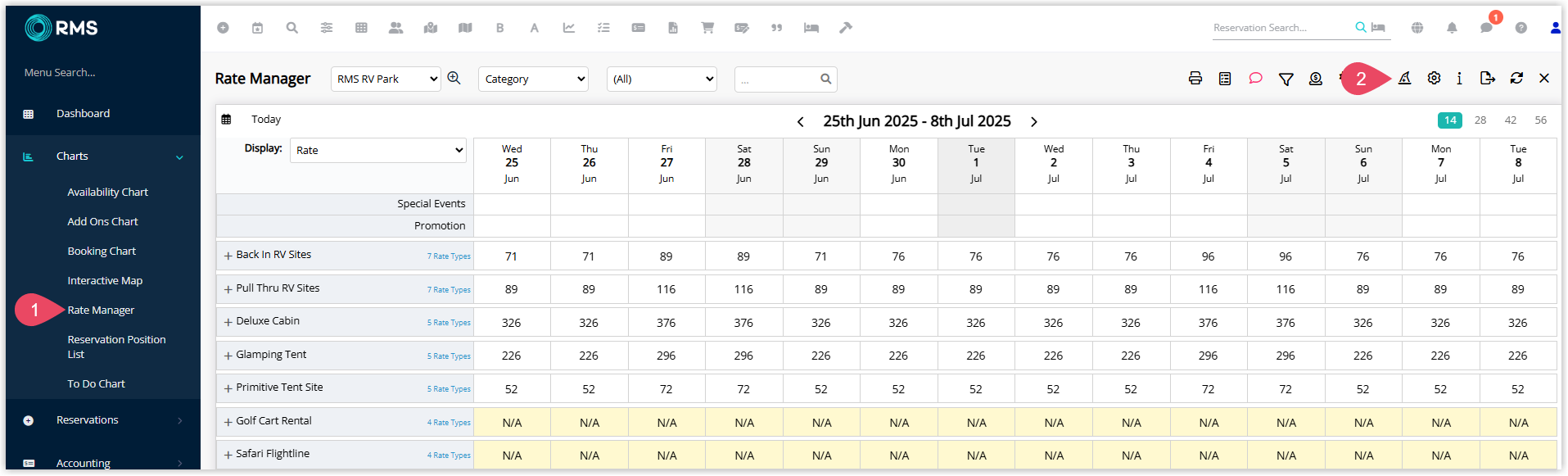Click the information 'i' icon
Viewport: 1568px width, 476px height.
pos(1459,79)
